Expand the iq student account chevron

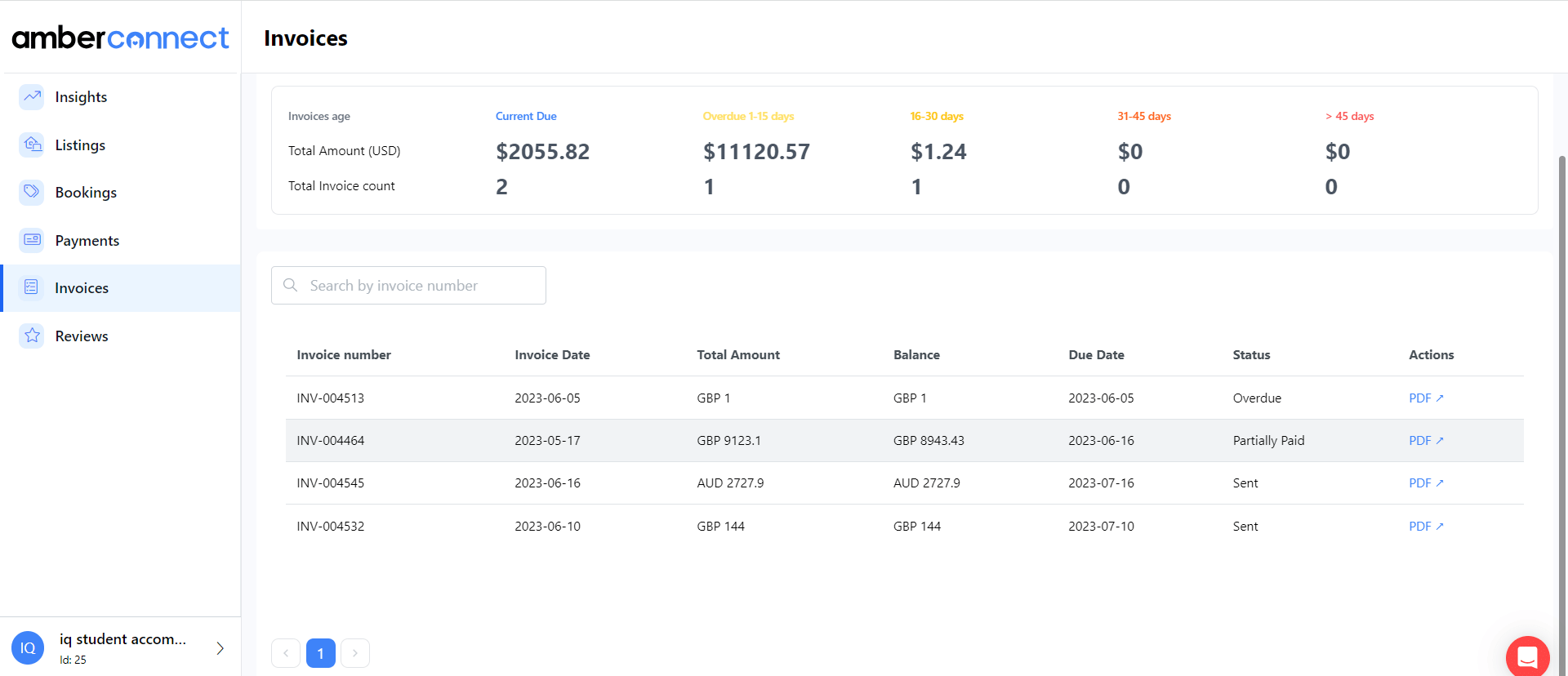(220, 648)
